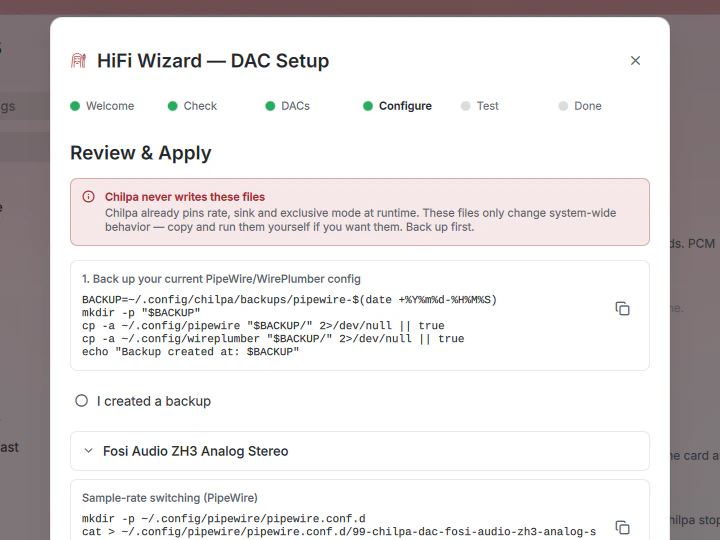This screenshot has width=720, height=540.
Task: Copy the backup commands to clipboard
Action: pos(622,309)
